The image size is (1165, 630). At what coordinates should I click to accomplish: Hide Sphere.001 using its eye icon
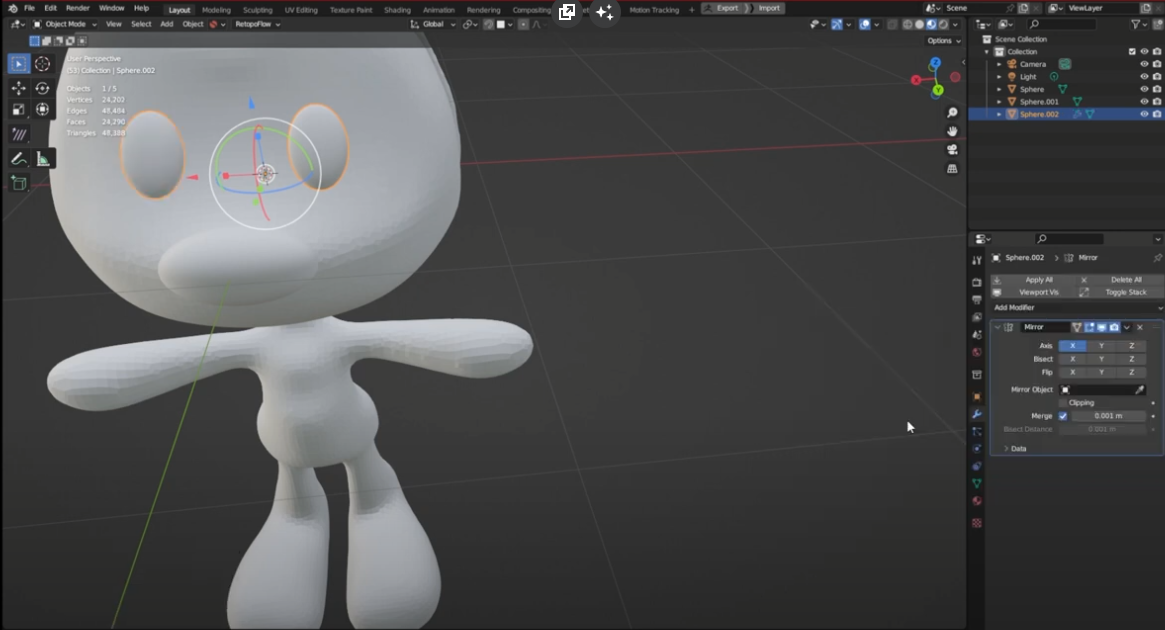tap(1144, 101)
